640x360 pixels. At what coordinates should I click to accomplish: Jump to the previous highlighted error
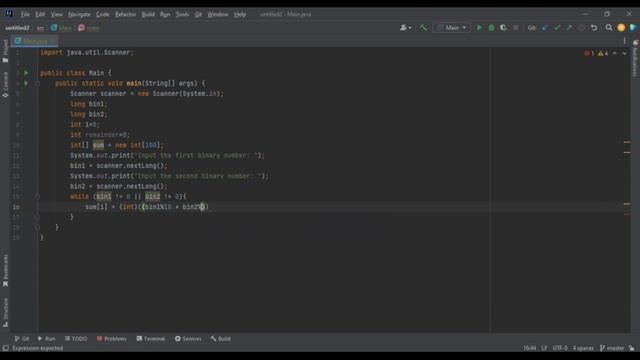[x=615, y=53]
